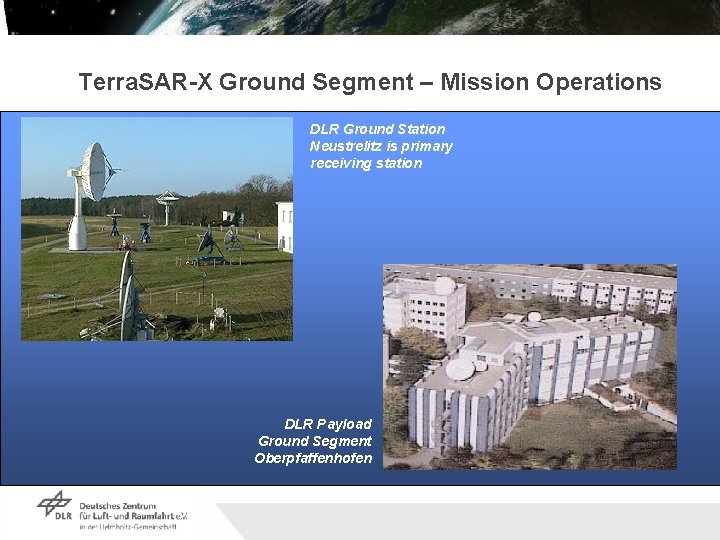Click the Deutsches Zentrum für Luft- und Raumfahrt text

[133, 511]
